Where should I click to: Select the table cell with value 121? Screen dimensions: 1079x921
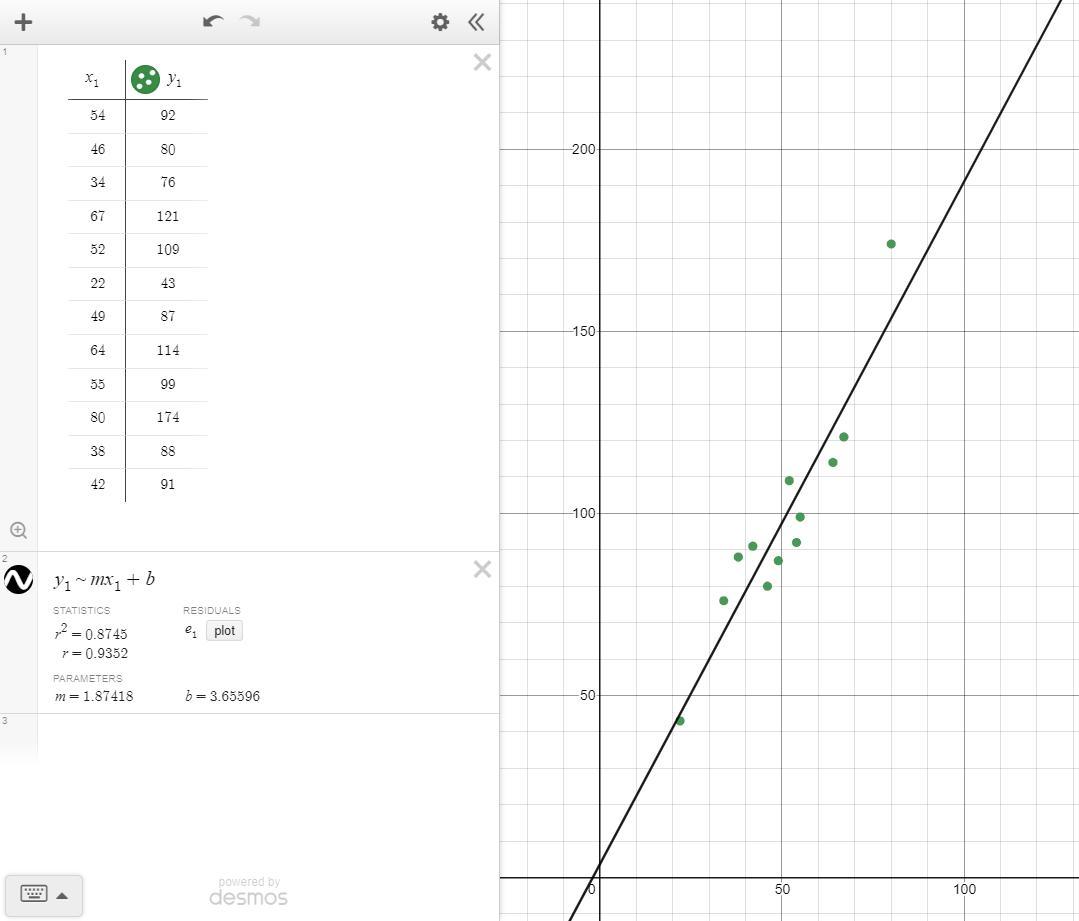pyautogui.click(x=167, y=216)
